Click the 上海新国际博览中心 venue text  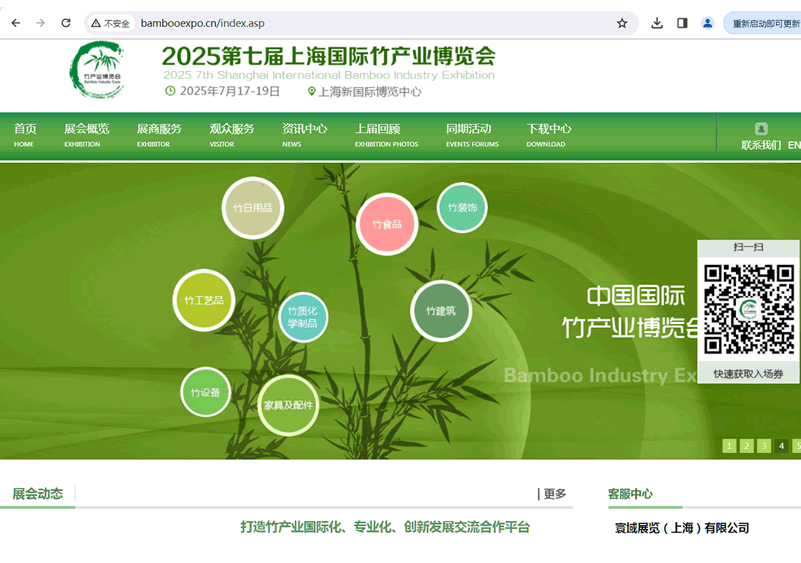[369, 92]
